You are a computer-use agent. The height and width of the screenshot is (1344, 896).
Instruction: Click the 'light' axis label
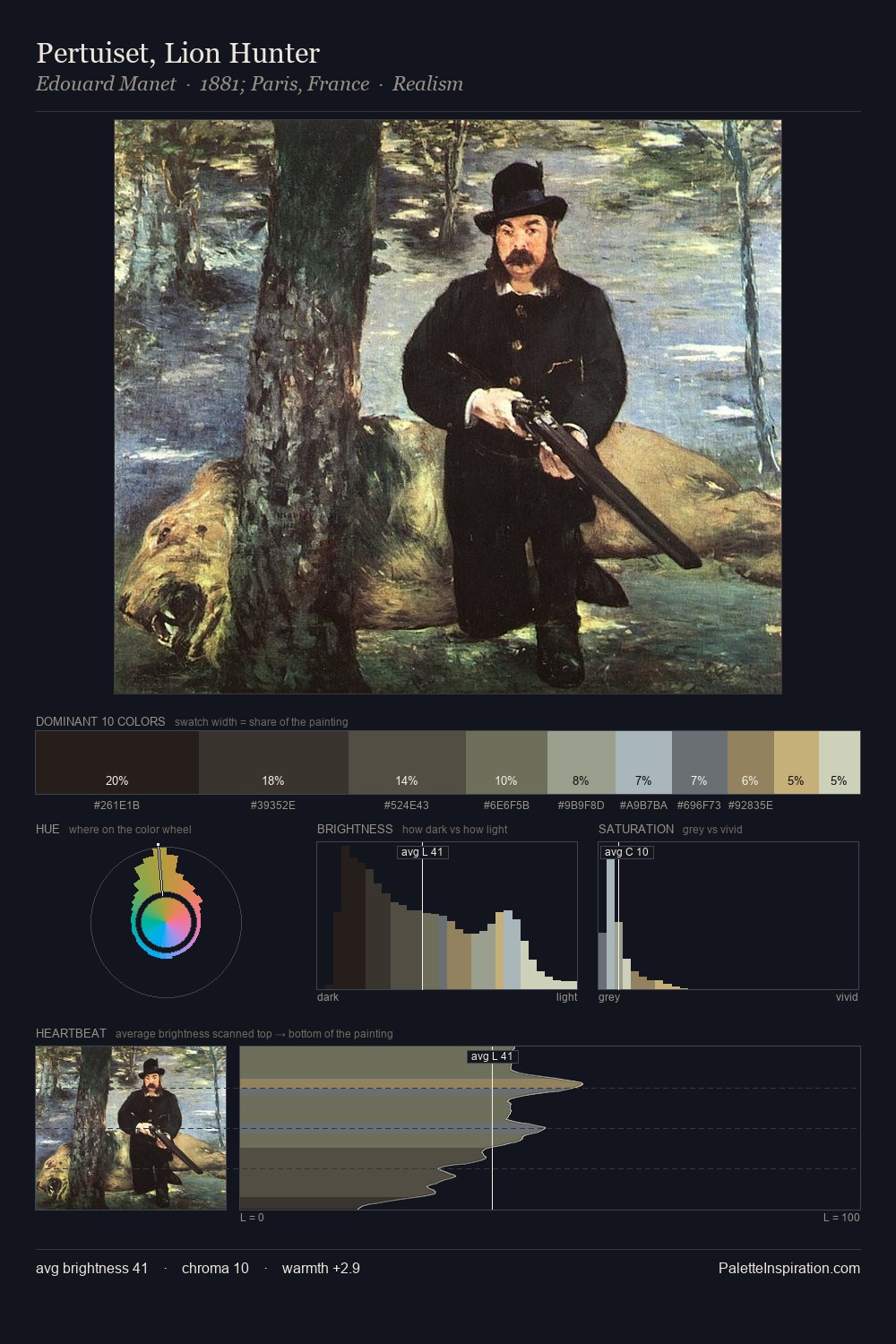click(567, 997)
